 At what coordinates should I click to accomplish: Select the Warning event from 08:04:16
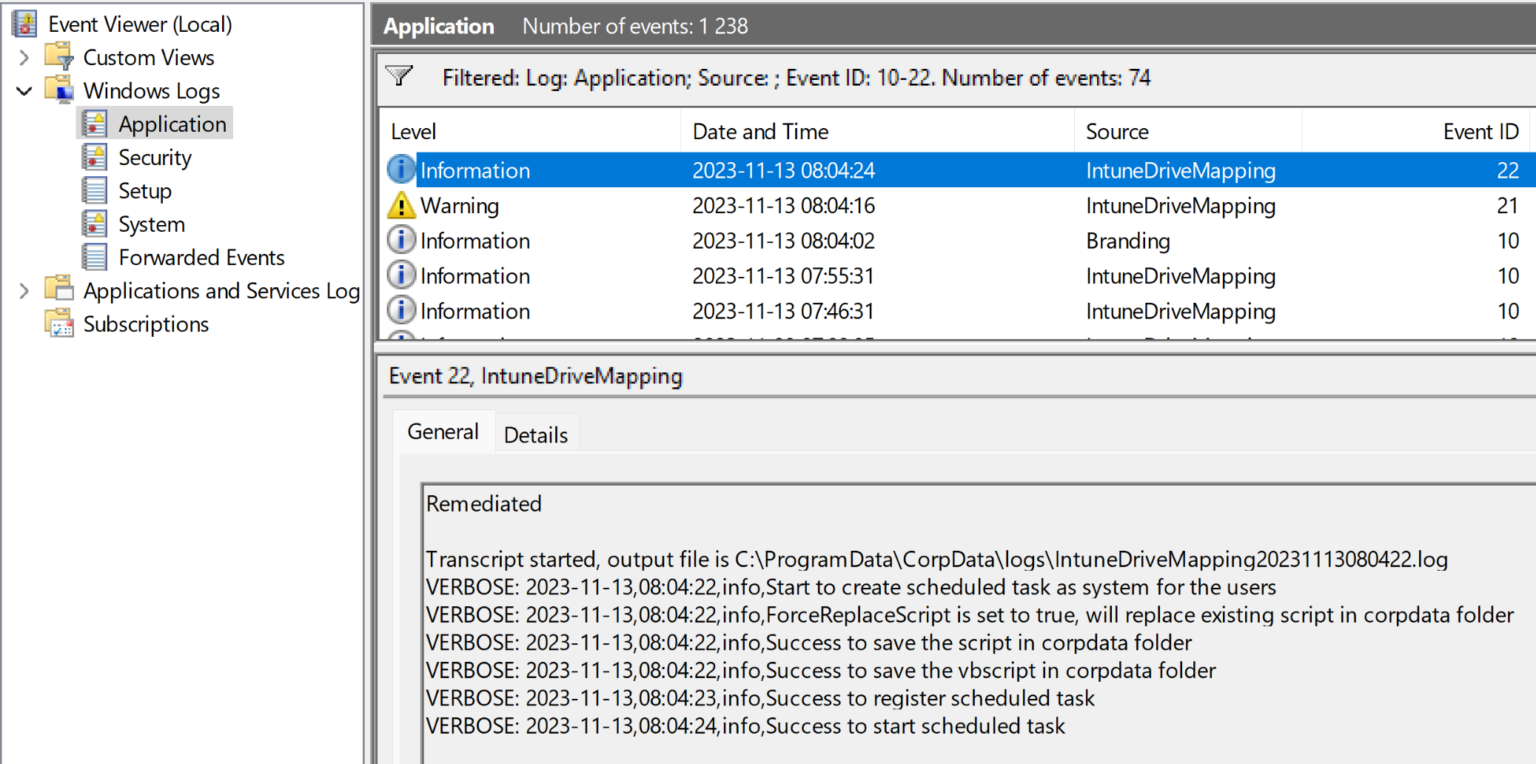coord(470,205)
